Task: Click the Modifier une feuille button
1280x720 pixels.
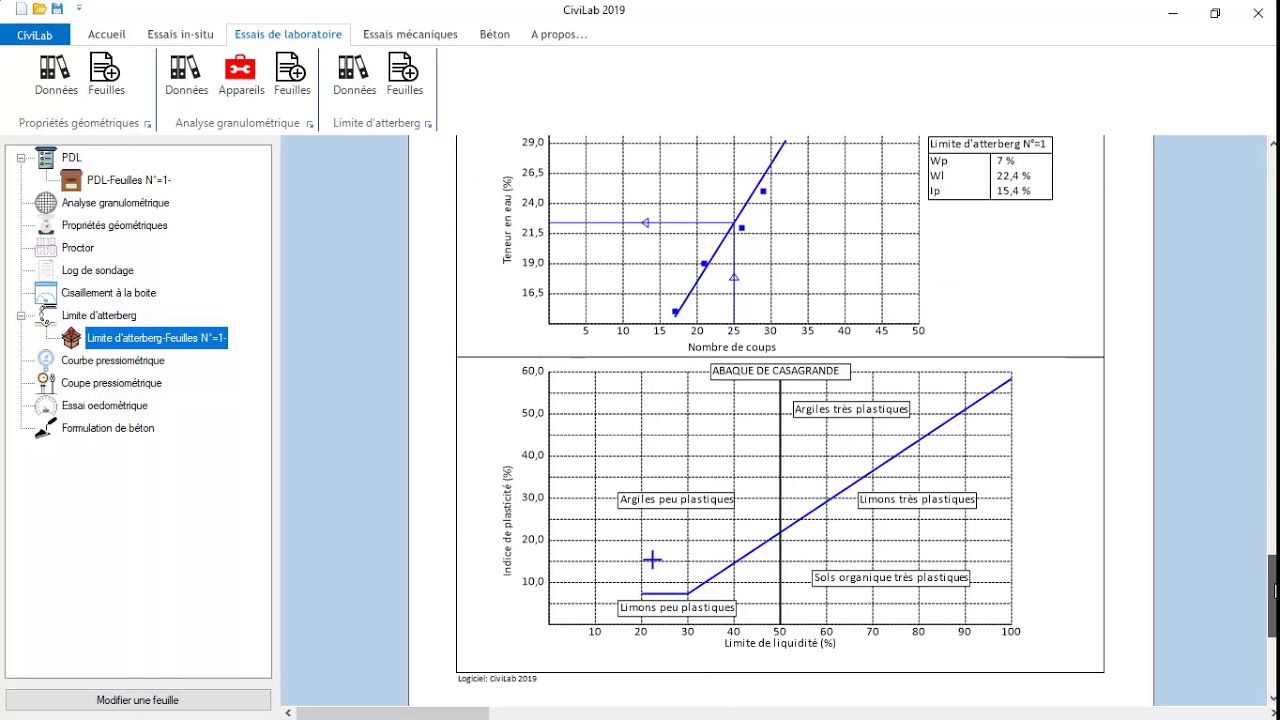Action: click(x=138, y=700)
